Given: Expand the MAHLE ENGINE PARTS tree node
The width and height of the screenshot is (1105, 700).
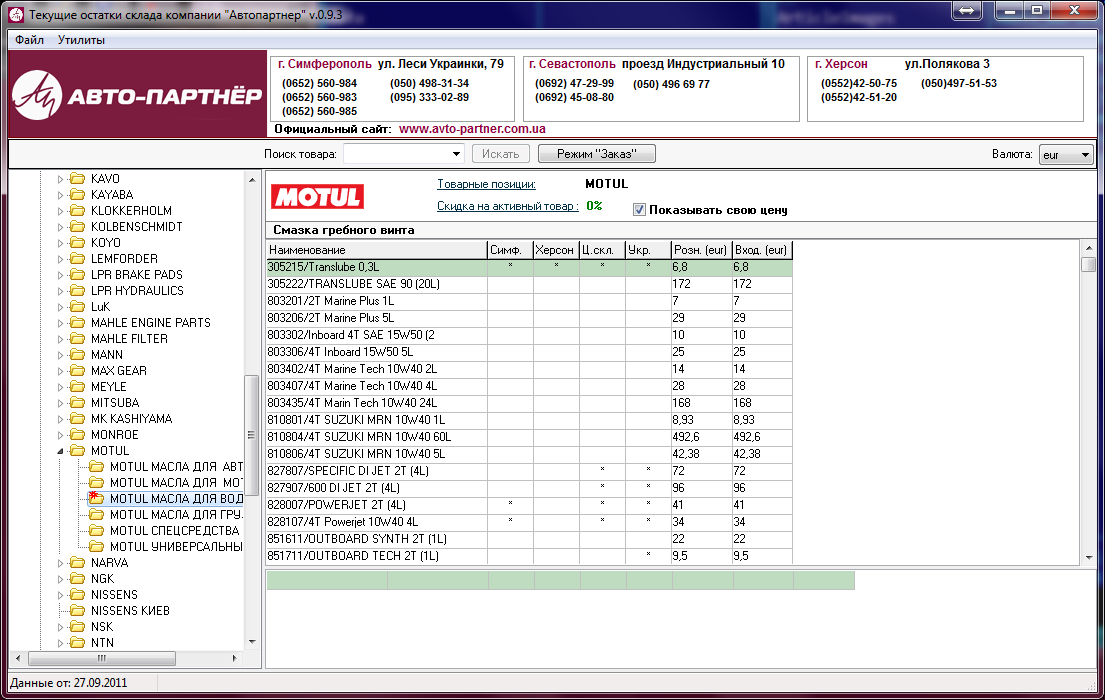Looking at the screenshot, I should pyautogui.click(x=60, y=323).
